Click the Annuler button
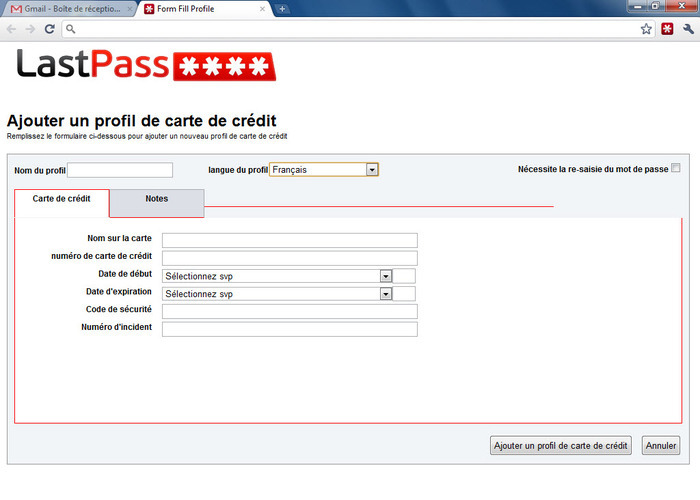The image size is (700, 500). tap(661, 446)
